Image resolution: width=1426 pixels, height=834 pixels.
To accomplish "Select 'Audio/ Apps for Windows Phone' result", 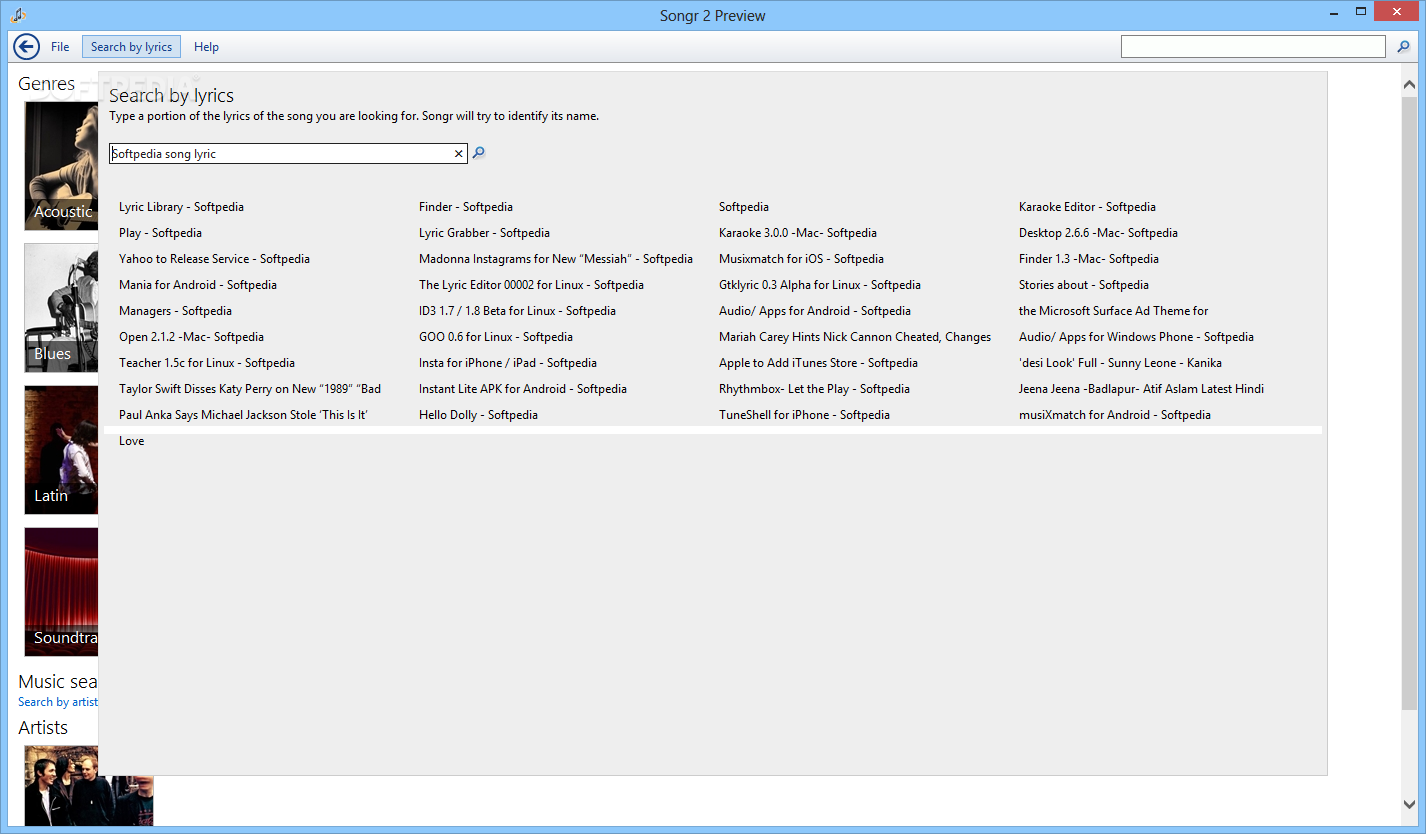I will (1136, 337).
